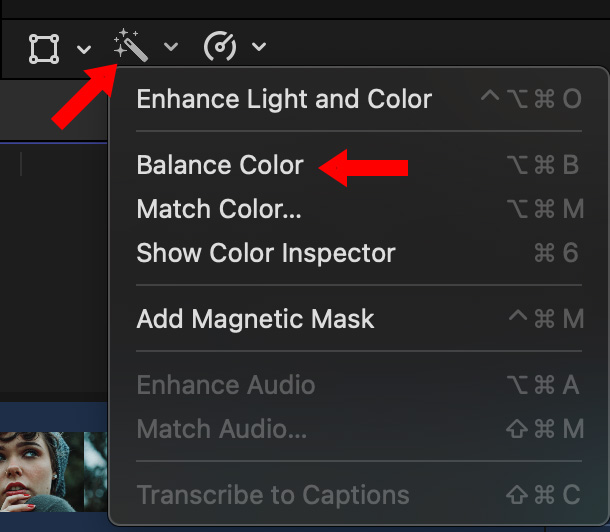This screenshot has width=610, height=532.
Task: Choose Enhance Light and Color
Action: [x=284, y=99]
